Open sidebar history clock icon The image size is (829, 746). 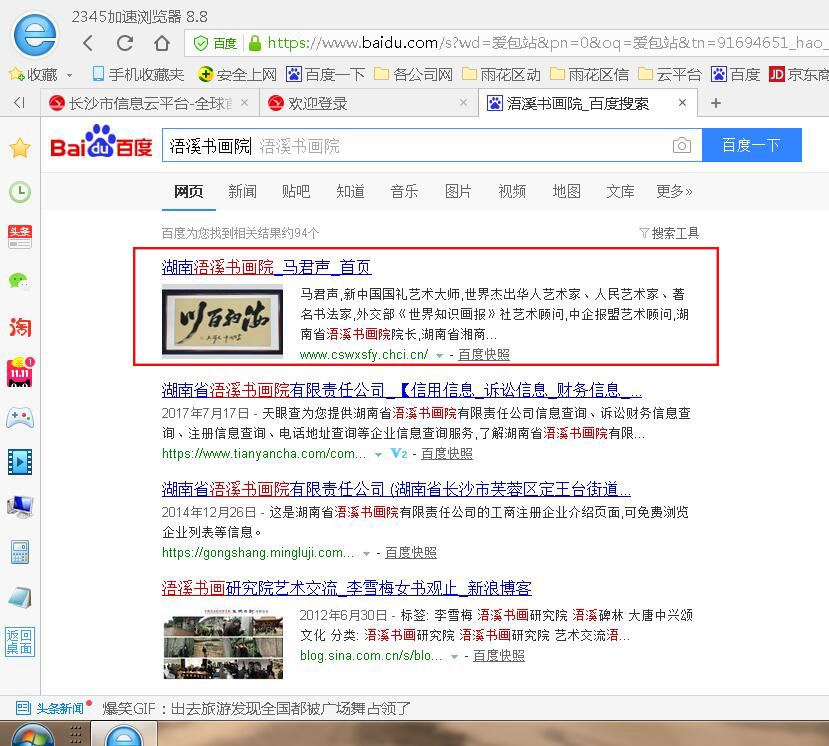pos(20,192)
